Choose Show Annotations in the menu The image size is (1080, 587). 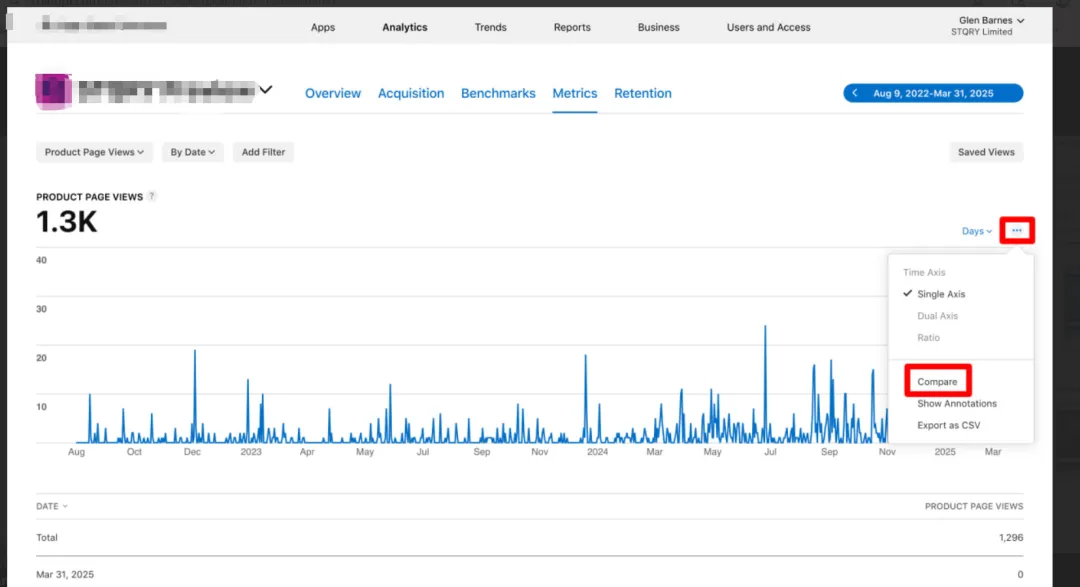(957, 404)
